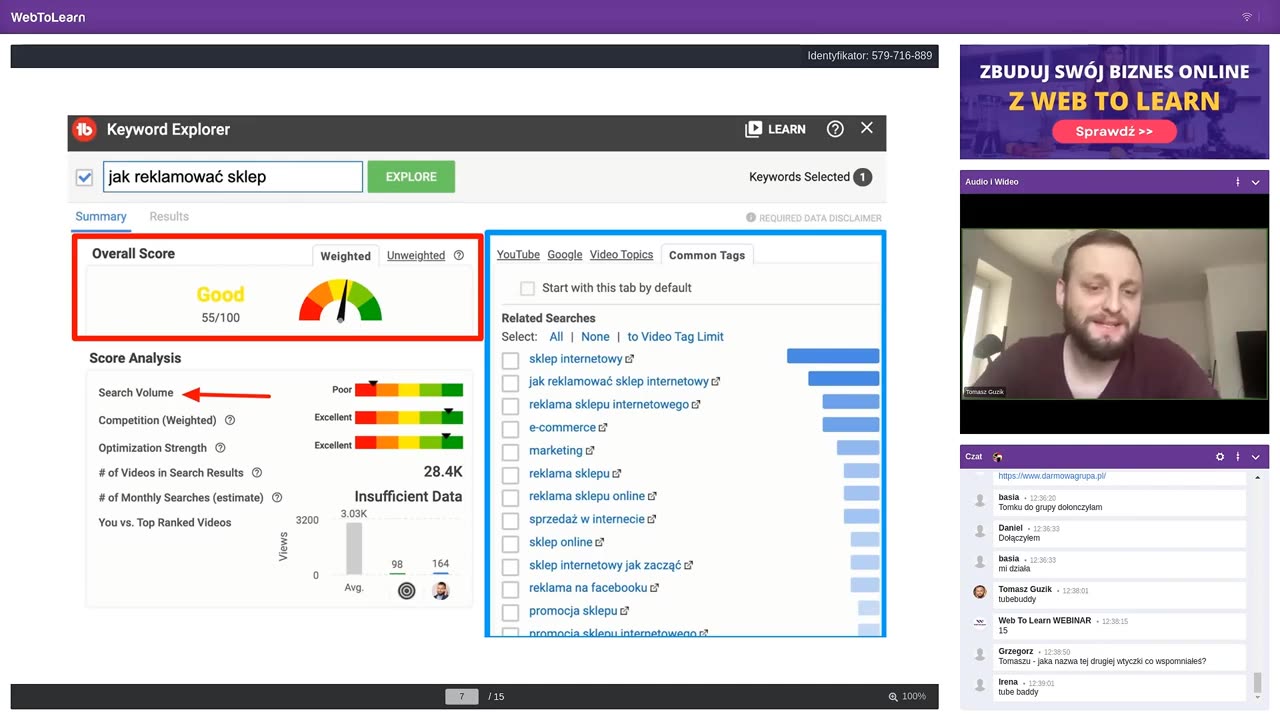Click help icon next to Optimization Strength
Image resolution: width=1280 pixels, height=720 pixels.
click(x=220, y=448)
